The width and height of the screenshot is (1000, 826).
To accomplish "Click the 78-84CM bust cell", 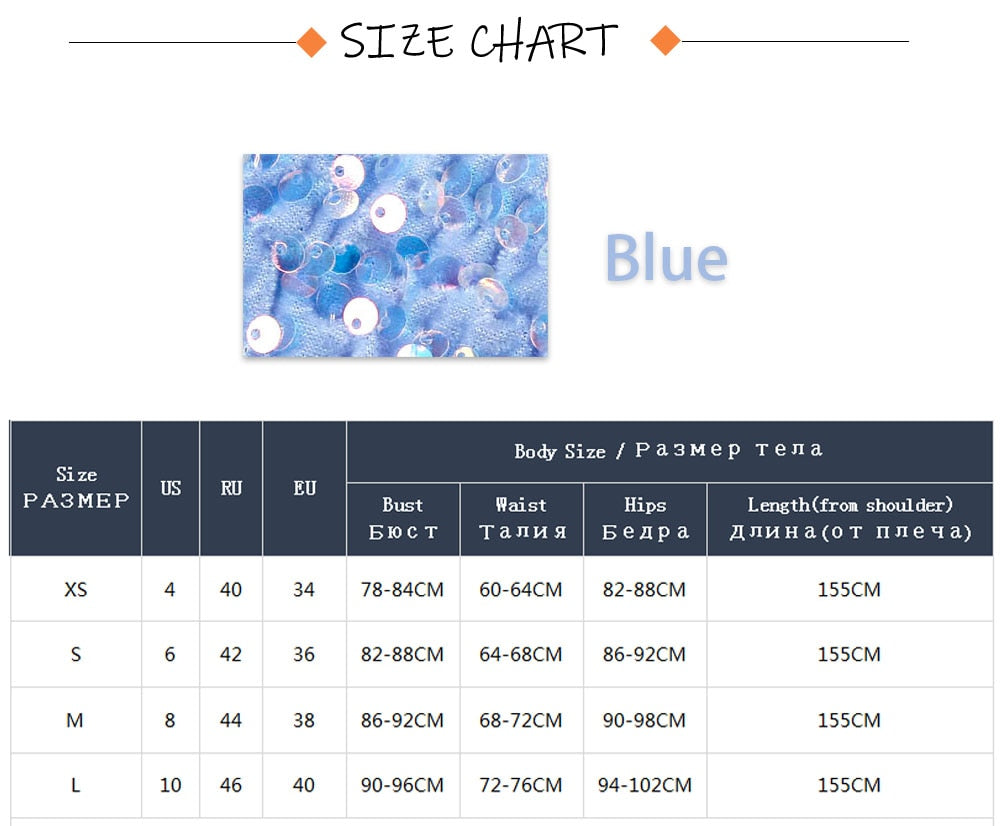I will click(x=403, y=589).
